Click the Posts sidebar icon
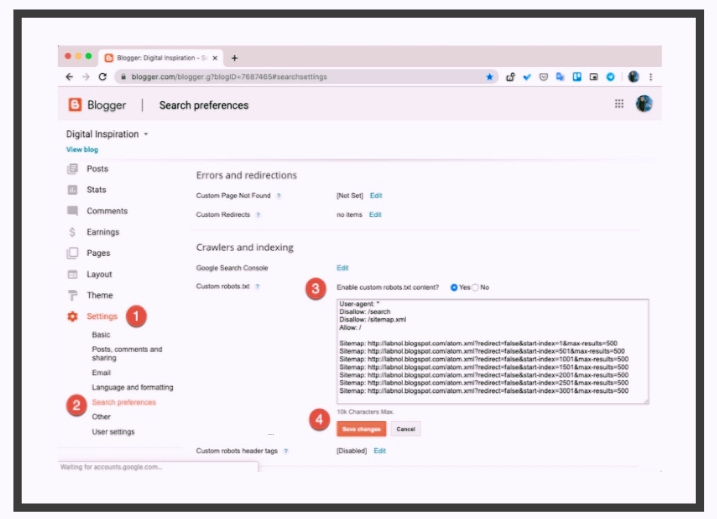This screenshot has height=519, width=717. pos(72,169)
